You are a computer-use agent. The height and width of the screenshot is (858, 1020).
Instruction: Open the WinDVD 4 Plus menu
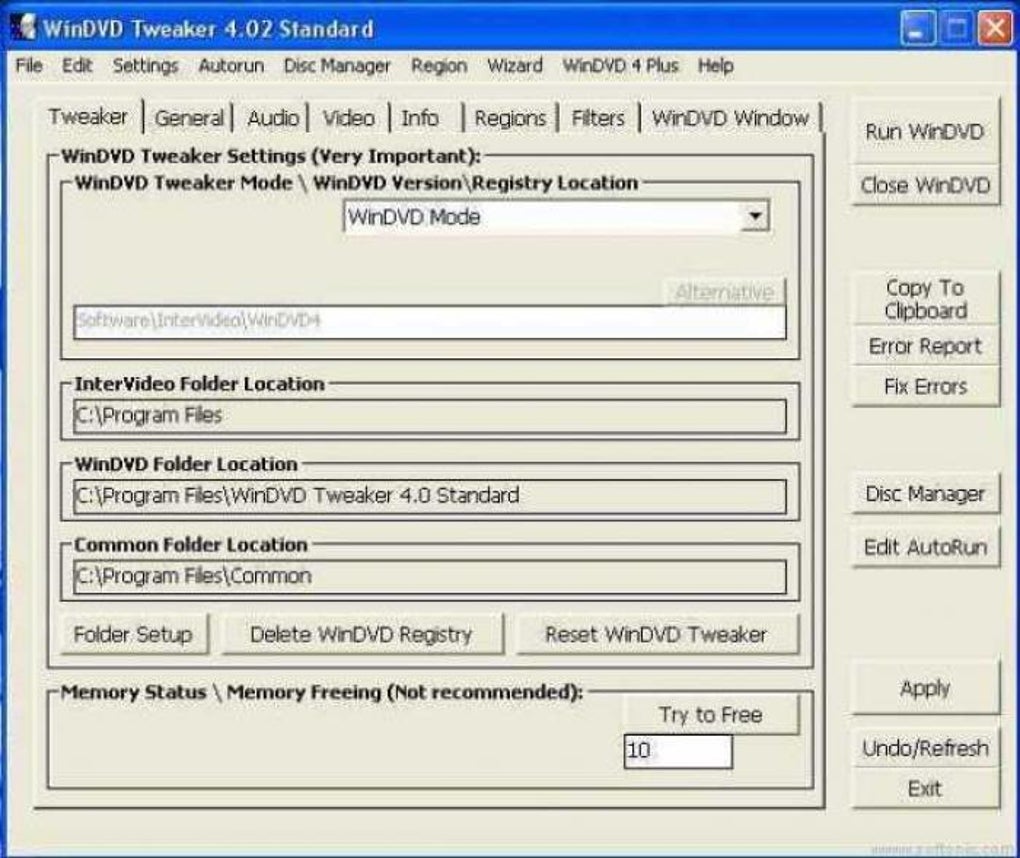click(620, 65)
